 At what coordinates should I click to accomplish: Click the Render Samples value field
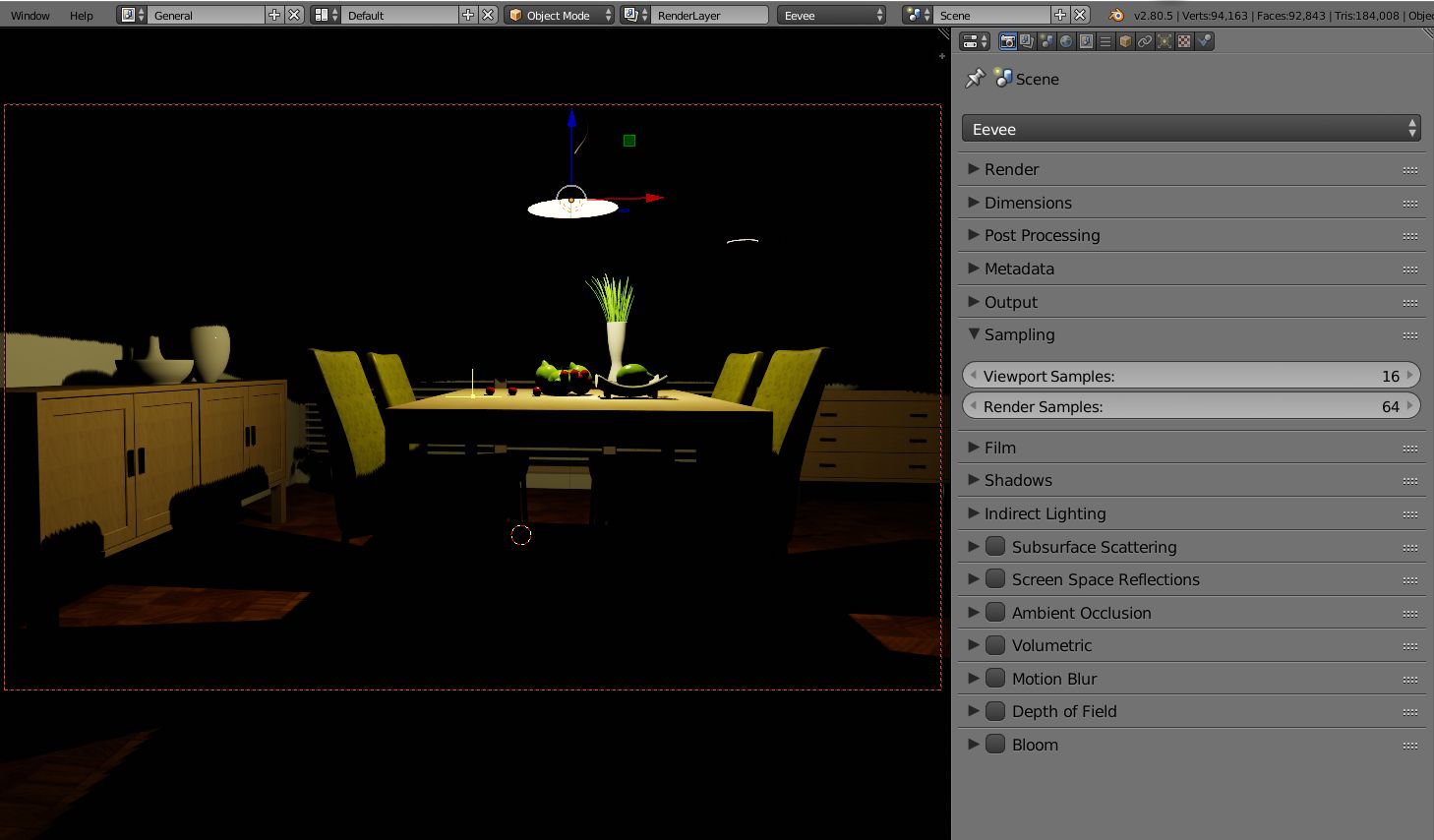[x=1191, y=406]
